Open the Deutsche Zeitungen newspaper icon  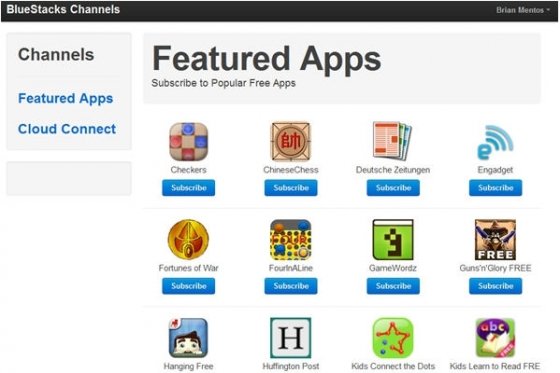coord(392,141)
